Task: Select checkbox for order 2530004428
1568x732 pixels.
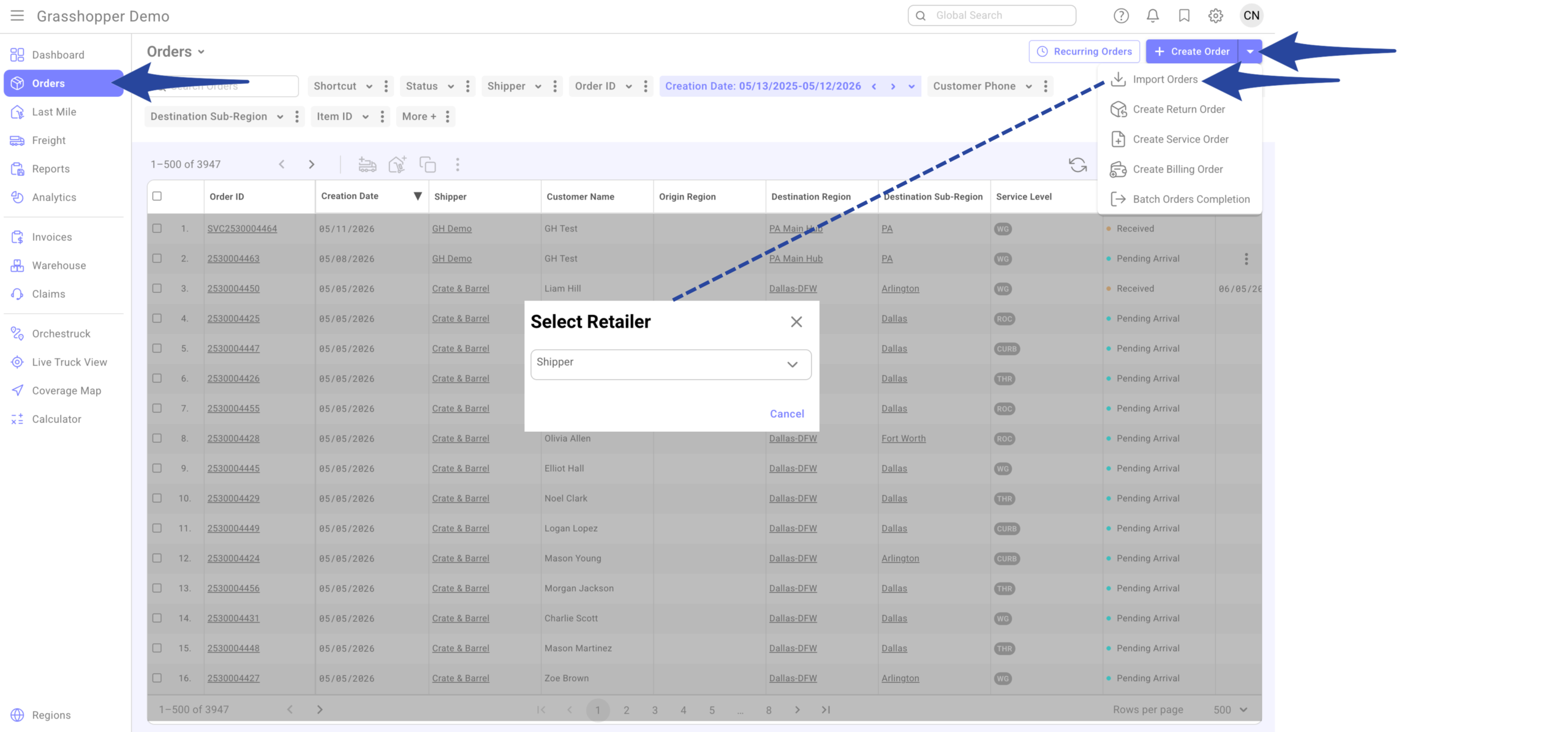Action: coord(157,439)
